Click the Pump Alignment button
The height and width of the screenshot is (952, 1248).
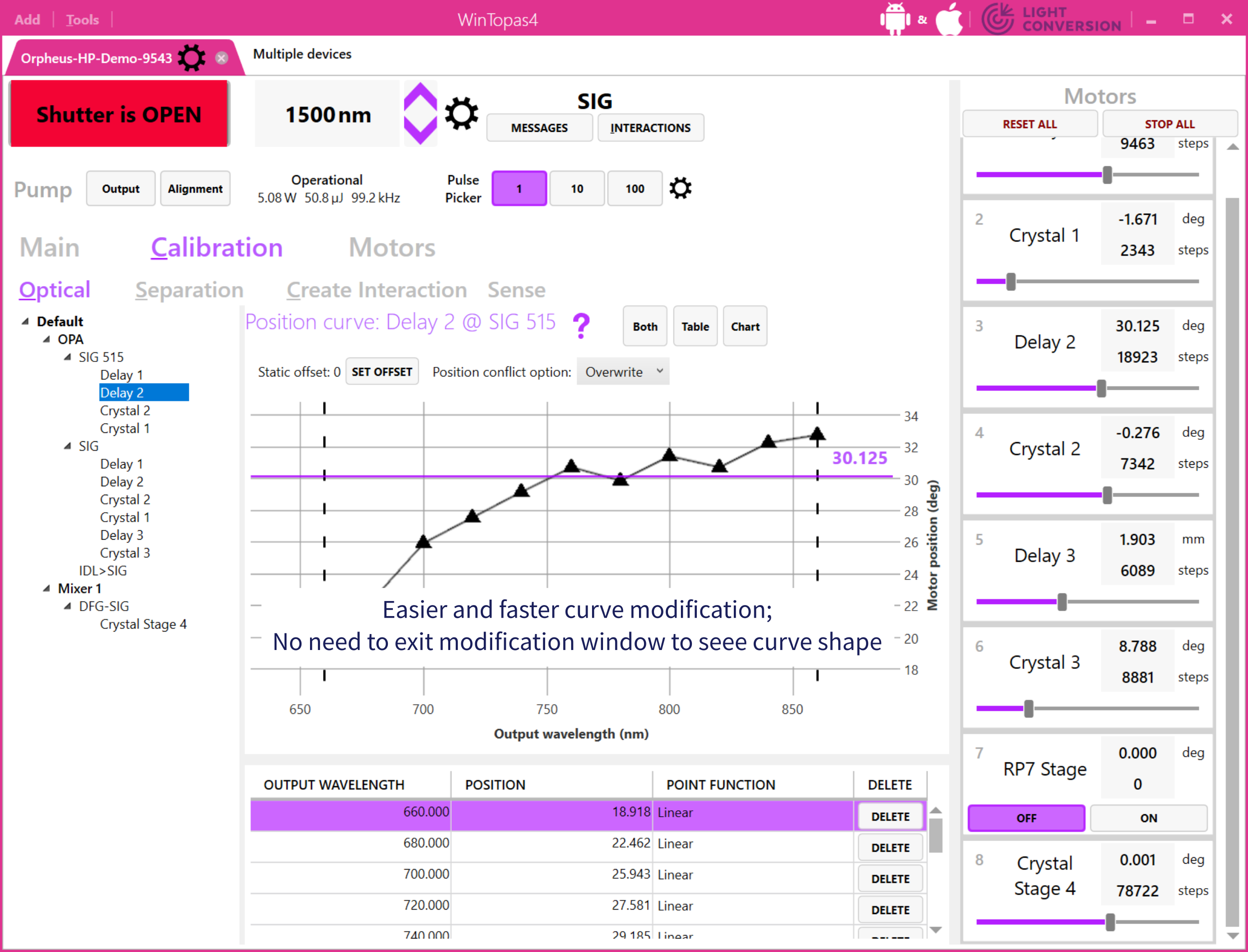pyautogui.click(x=195, y=189)
